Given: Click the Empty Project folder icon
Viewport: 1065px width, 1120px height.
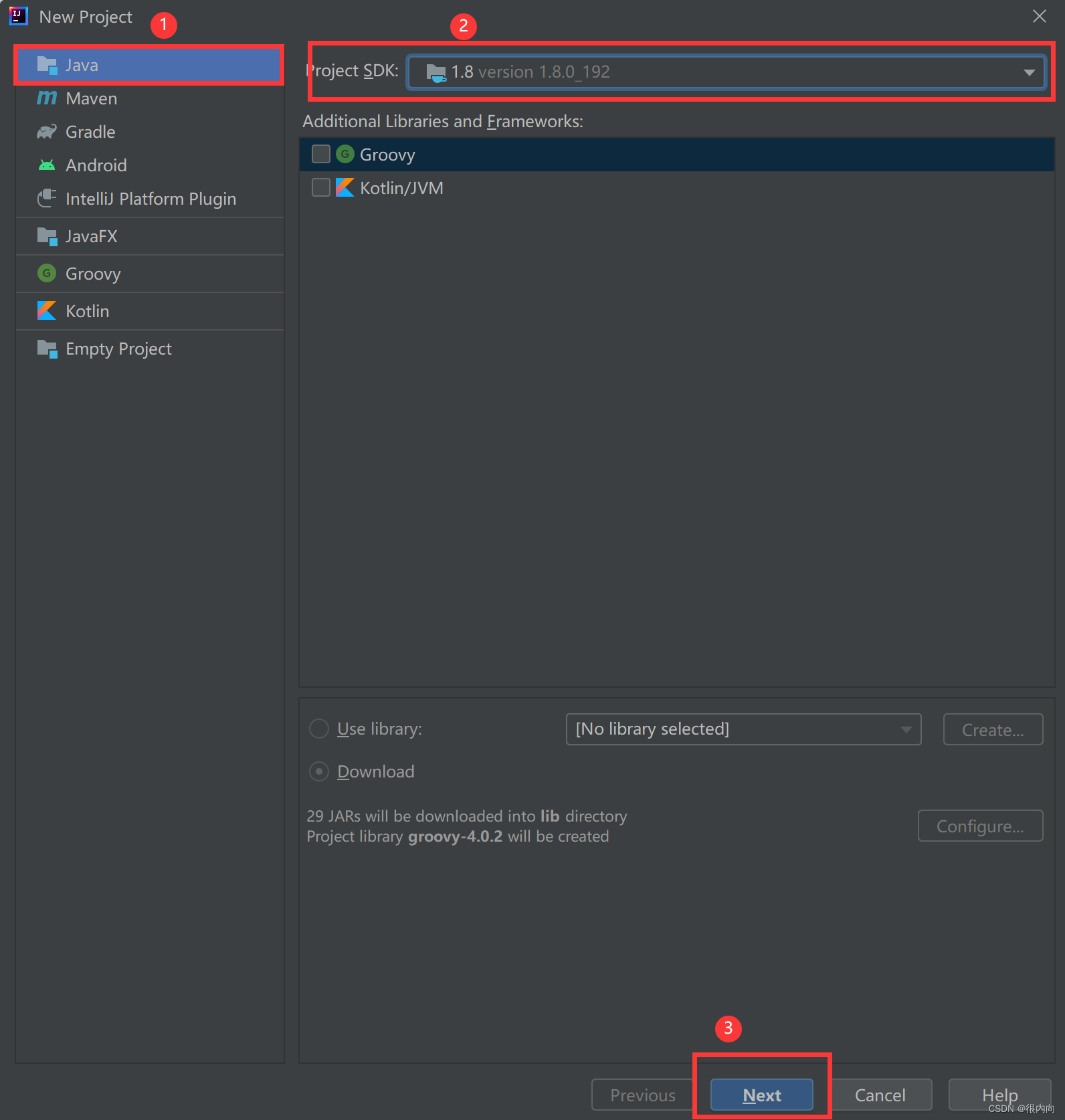Looking at the screenshot, I should click(47, 349).
